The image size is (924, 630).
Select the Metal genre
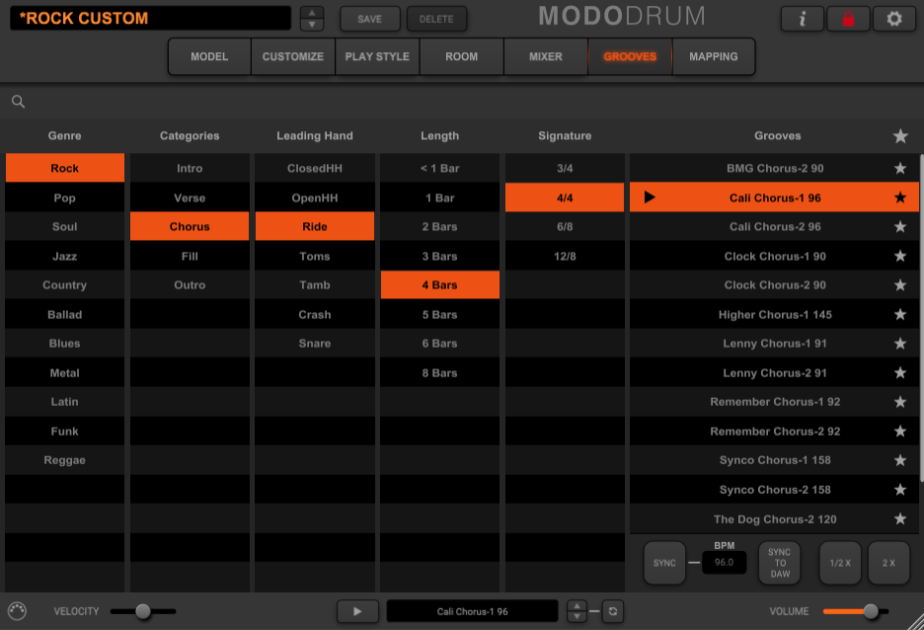[65, 373]
